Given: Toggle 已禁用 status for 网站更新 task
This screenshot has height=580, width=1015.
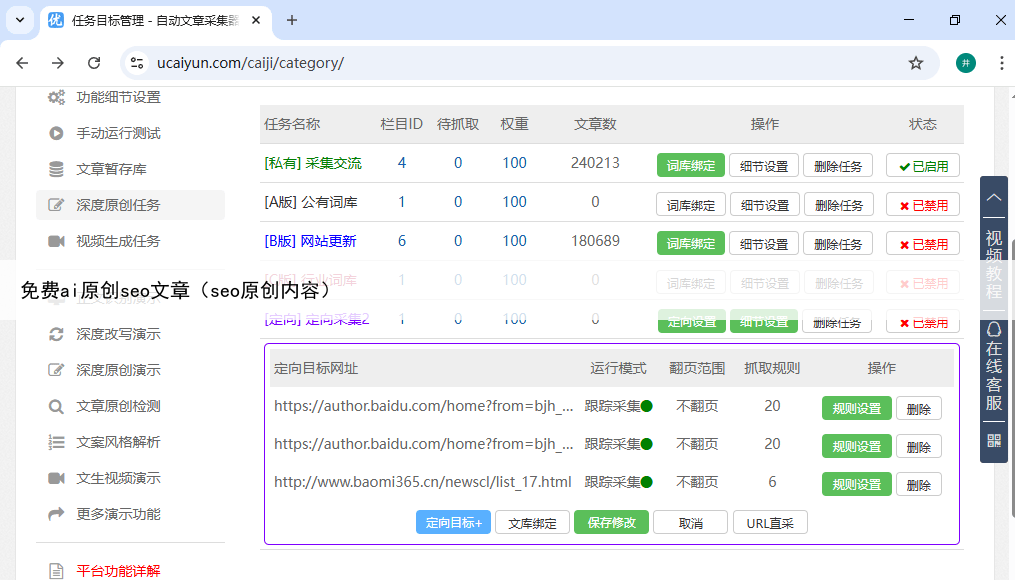Looking at the screenshot, I should coord(922,244).
